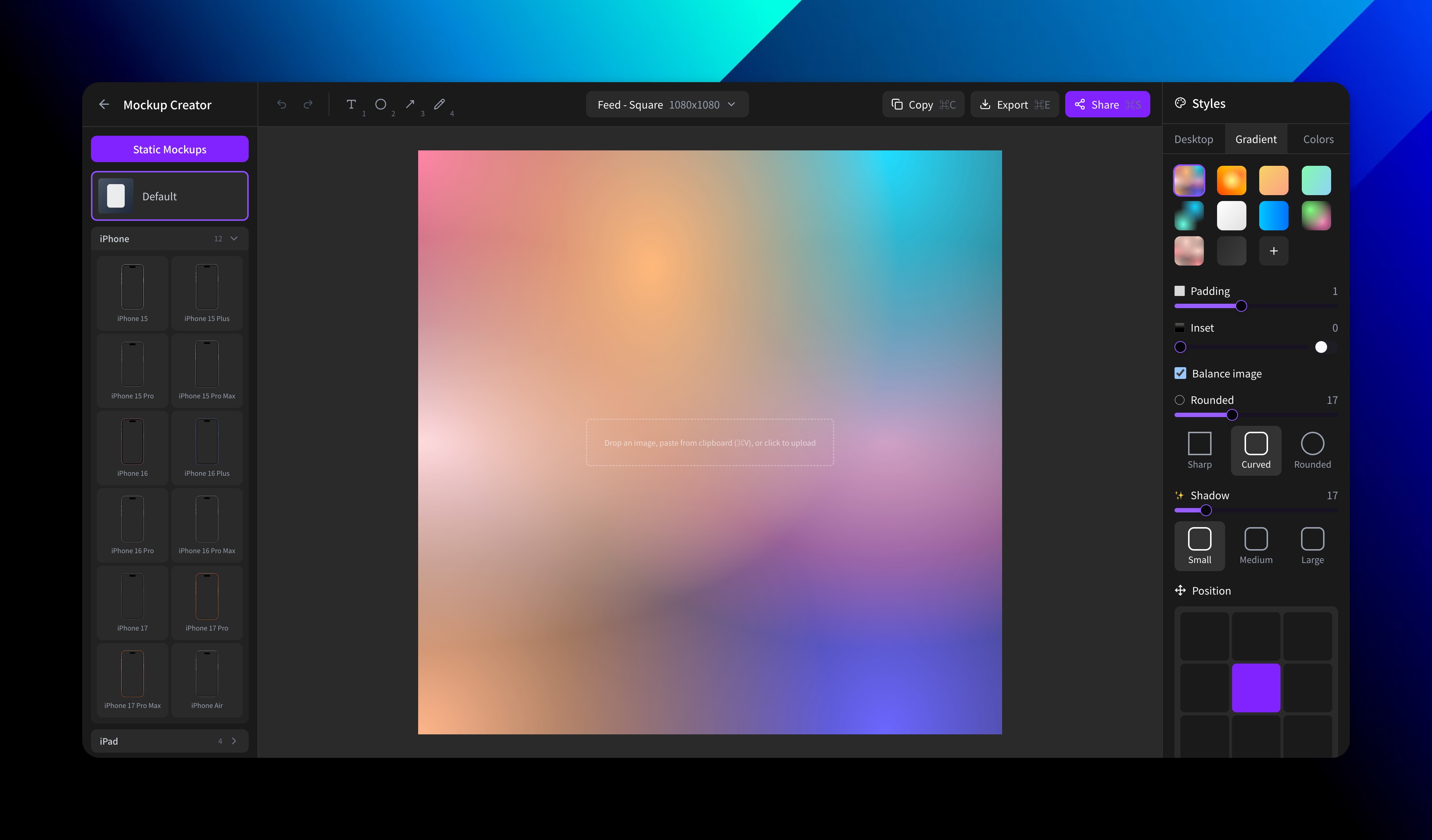
Task: Click the redo arrow
Action: [308, 105]
